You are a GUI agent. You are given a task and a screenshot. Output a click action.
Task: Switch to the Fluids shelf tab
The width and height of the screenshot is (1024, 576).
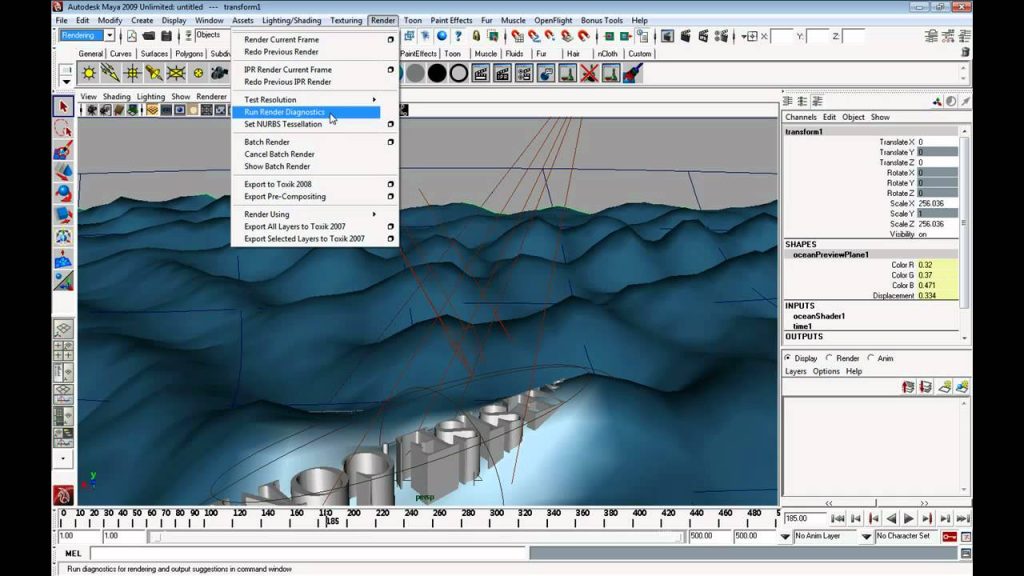(x=514, y=54)
